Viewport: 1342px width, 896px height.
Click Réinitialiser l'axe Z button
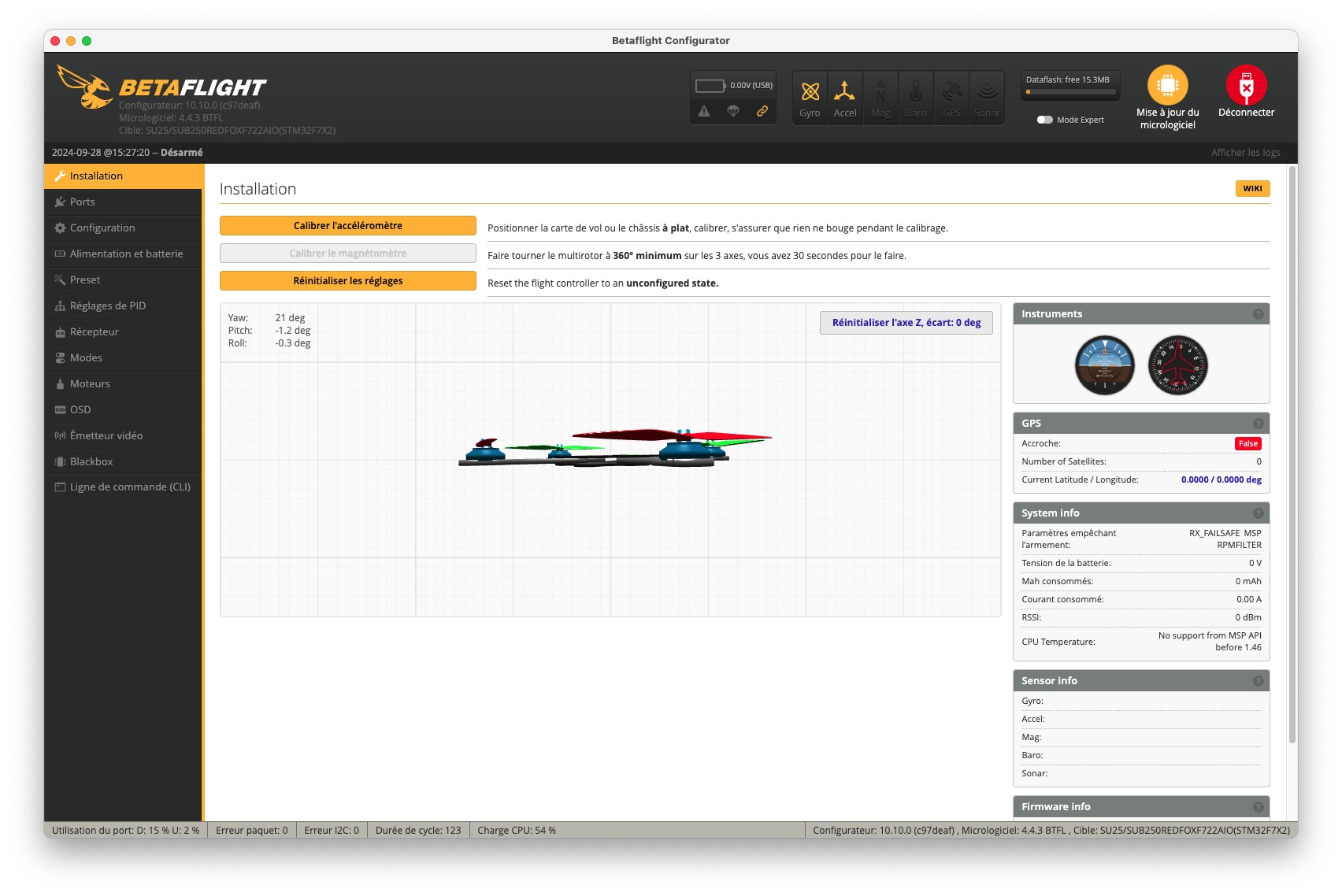pos(906,323)
